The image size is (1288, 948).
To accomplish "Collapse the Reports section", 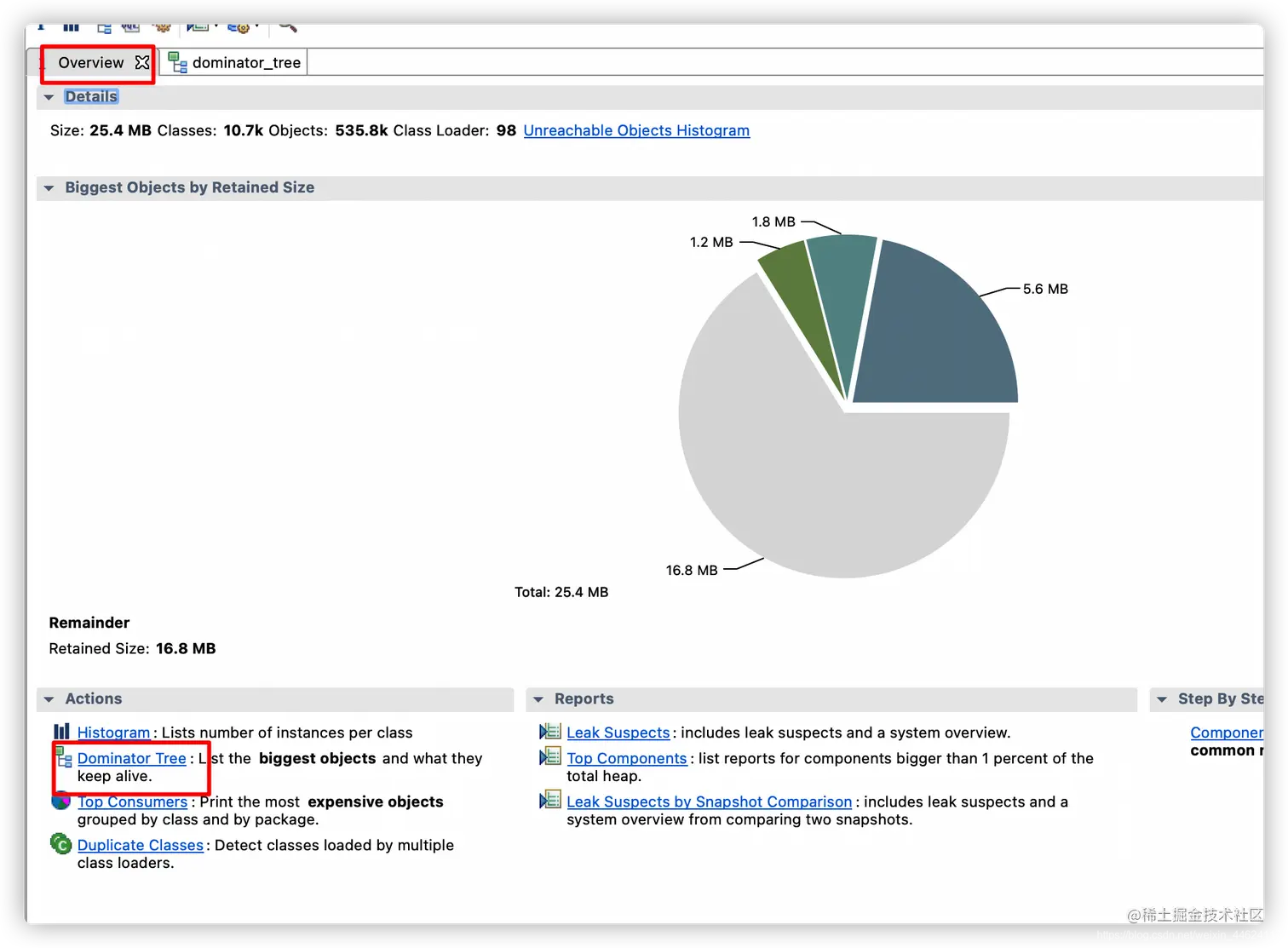I will click(x=538, y=699).
